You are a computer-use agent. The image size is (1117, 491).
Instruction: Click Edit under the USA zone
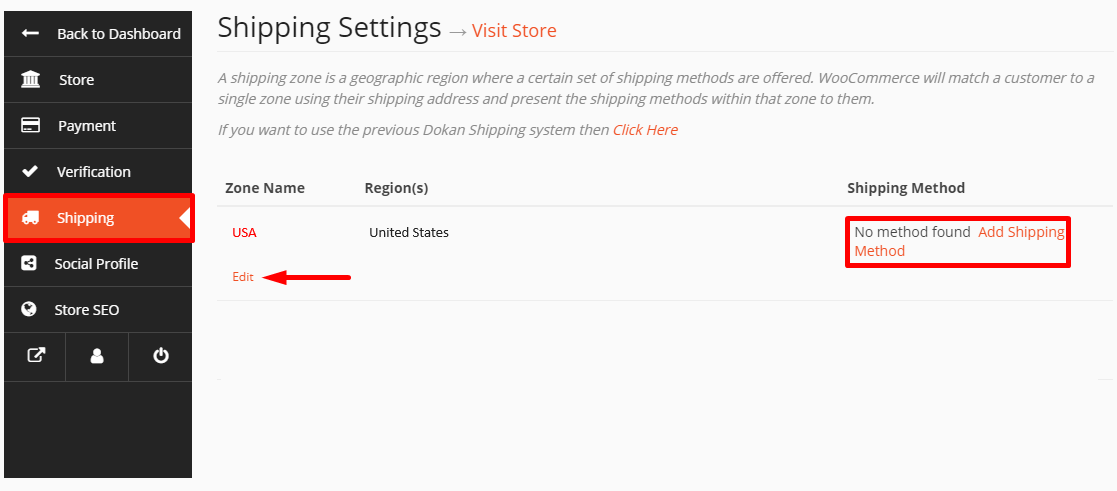243,277
